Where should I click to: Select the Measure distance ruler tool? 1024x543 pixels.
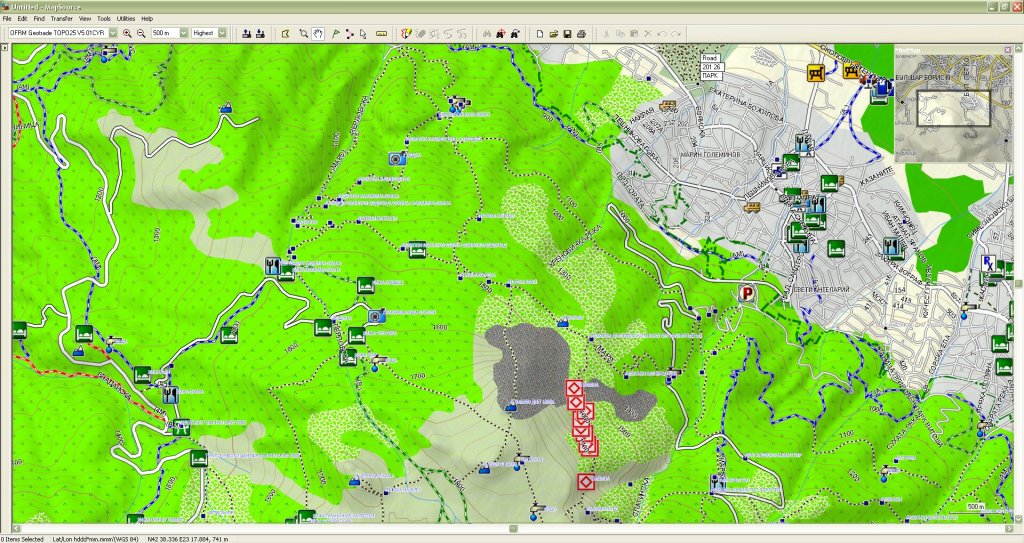pos(381,33)
